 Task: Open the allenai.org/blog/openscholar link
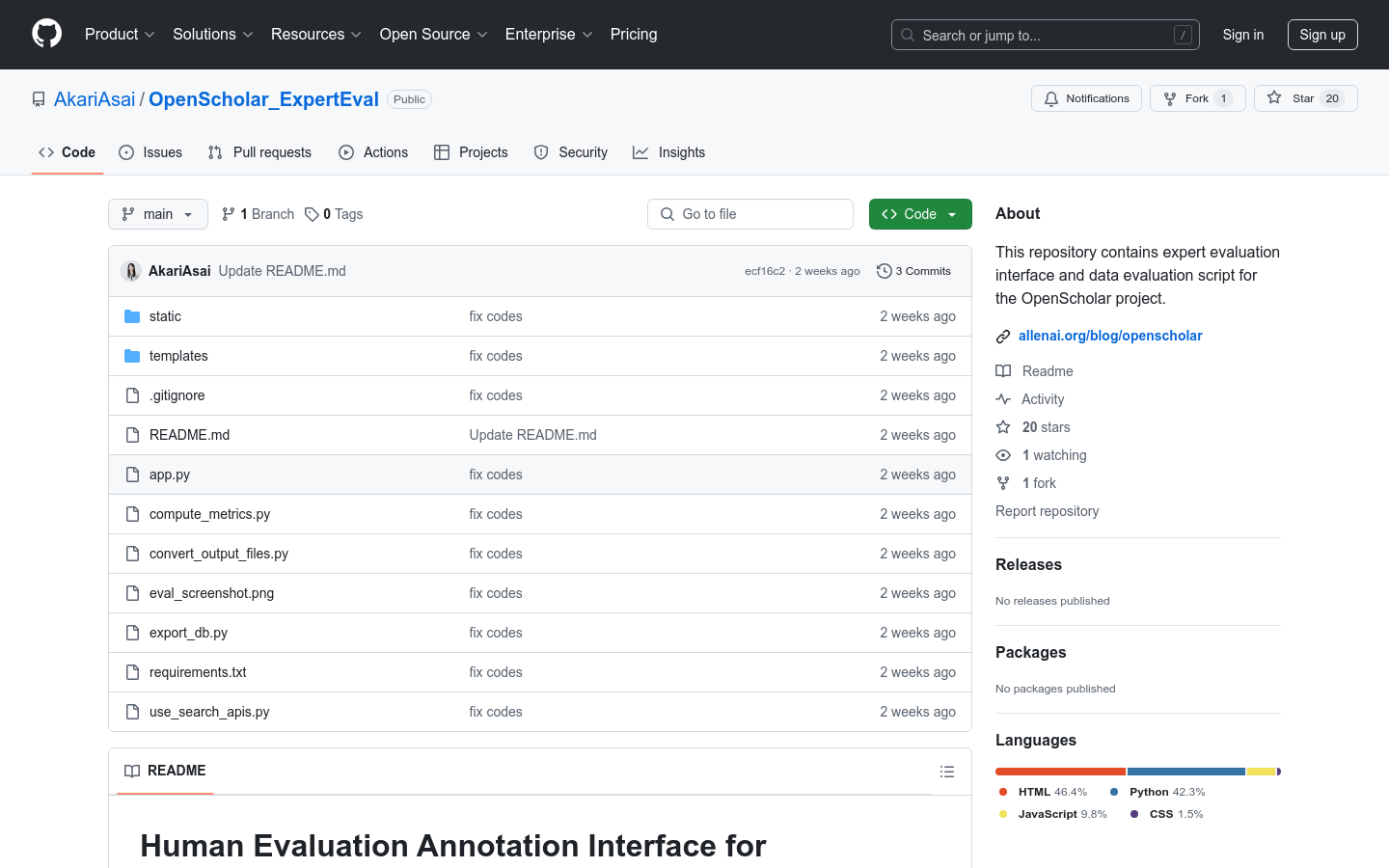1110,335
